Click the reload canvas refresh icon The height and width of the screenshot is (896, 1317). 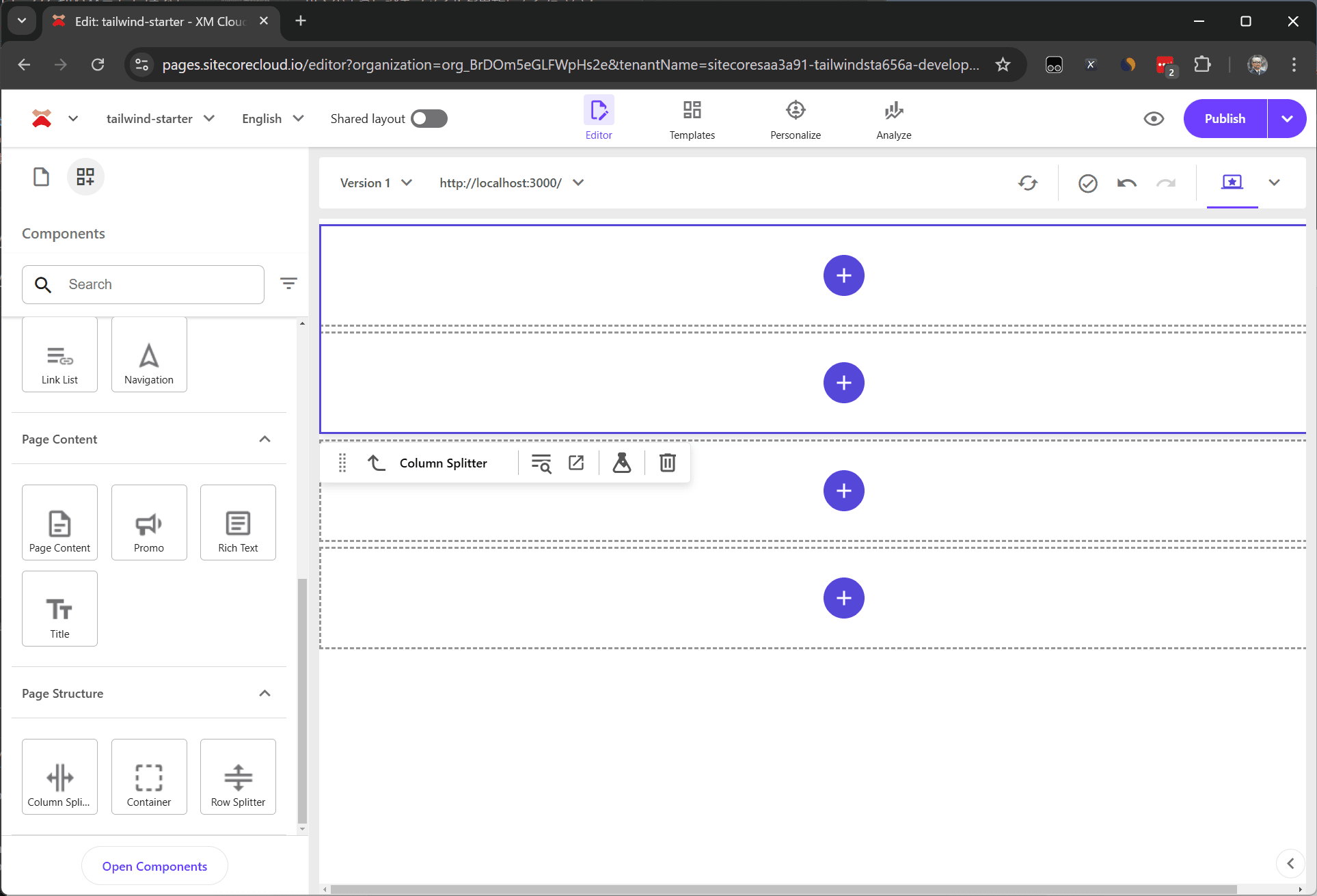[x=1027, y=183]
